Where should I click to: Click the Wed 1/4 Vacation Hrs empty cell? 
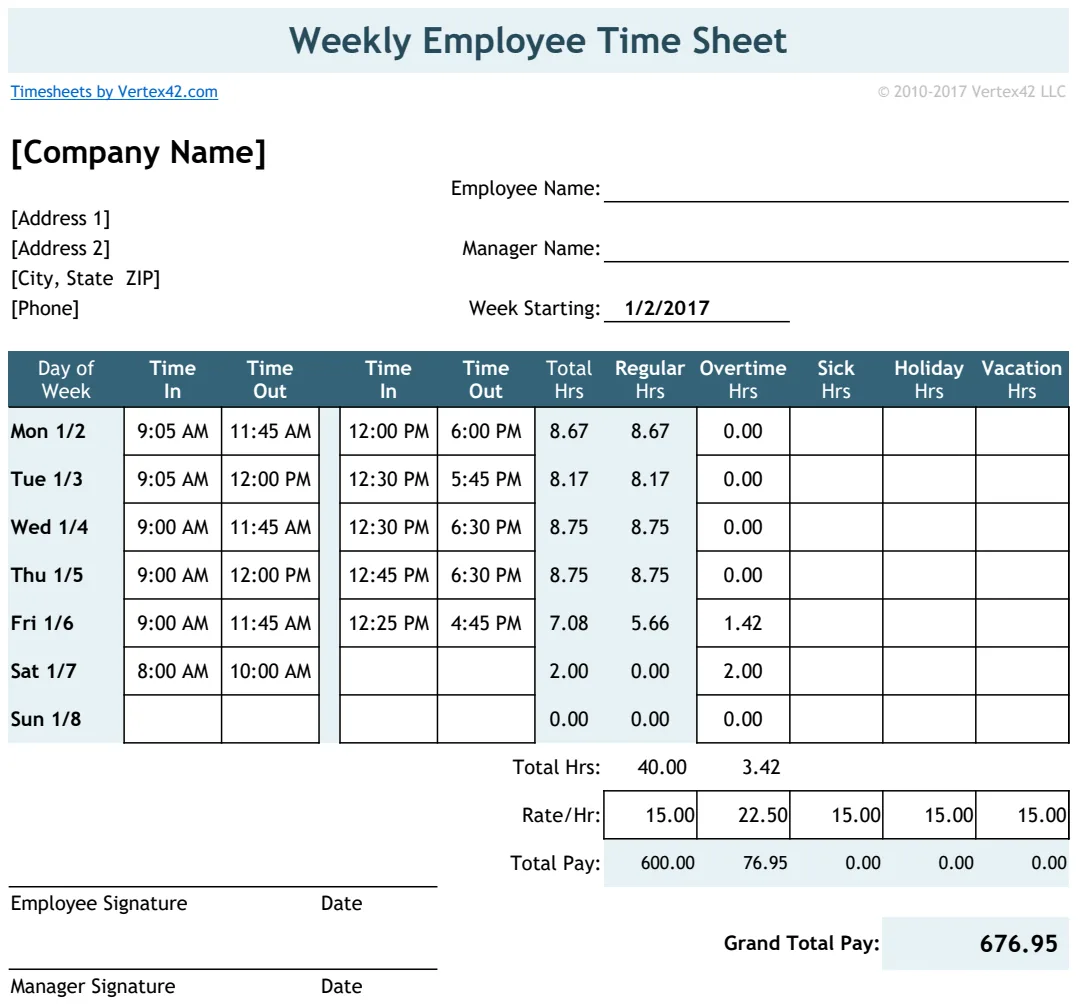click(x=1022, y=527)
